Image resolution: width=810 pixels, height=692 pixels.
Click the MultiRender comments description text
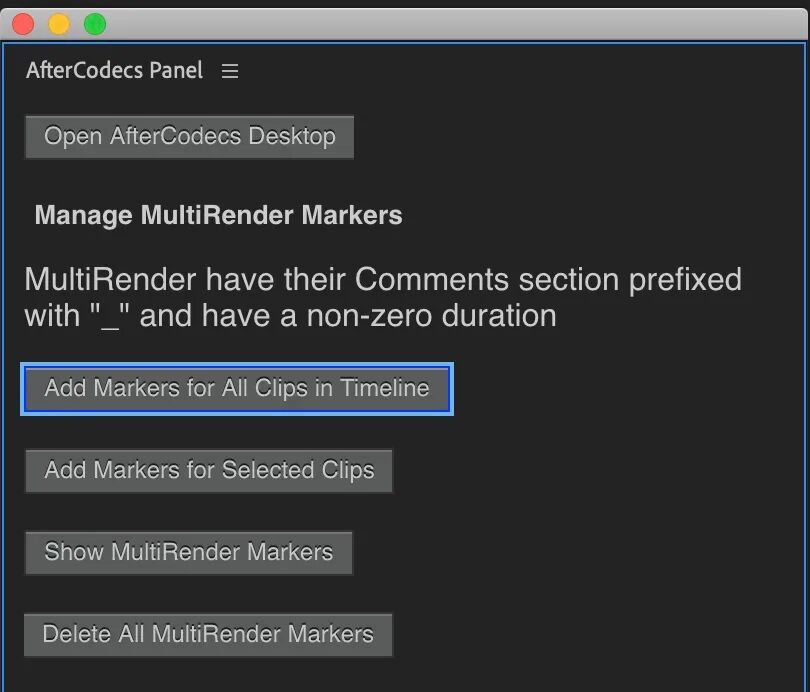[382, 297]
